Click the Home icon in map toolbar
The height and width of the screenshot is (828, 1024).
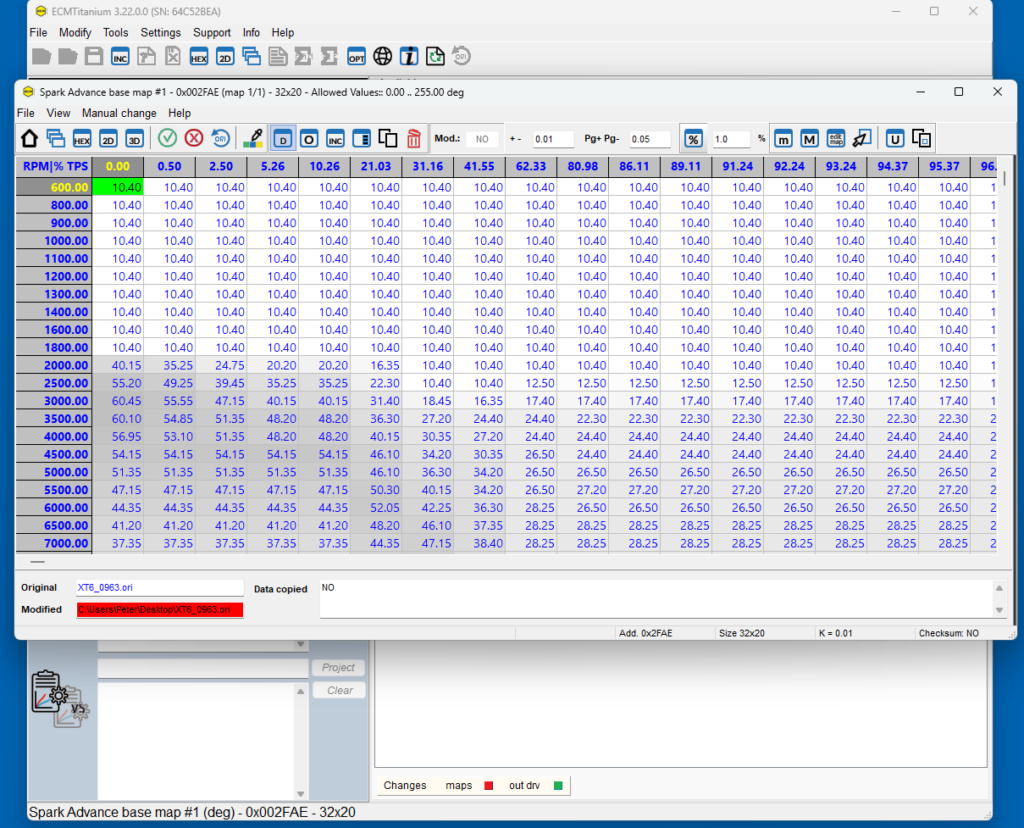[29, 138]
